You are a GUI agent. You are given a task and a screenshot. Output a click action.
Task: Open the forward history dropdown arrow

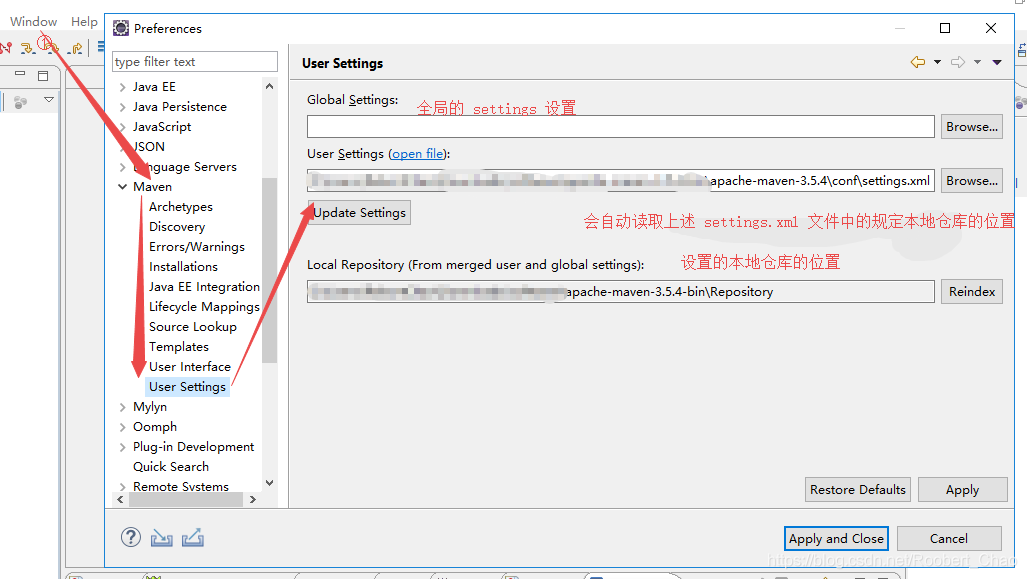977,62
